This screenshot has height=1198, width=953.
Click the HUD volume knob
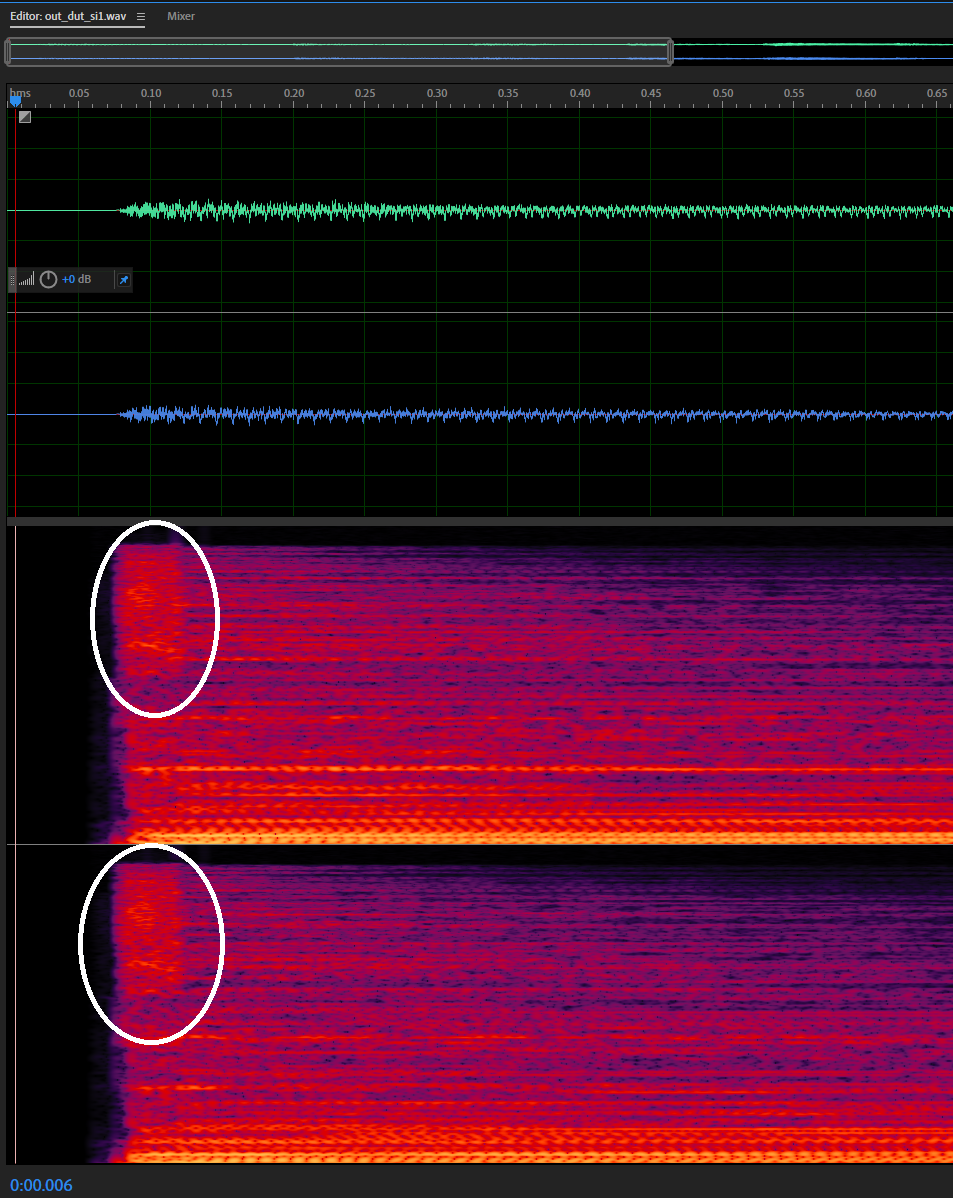click(48, 280)
